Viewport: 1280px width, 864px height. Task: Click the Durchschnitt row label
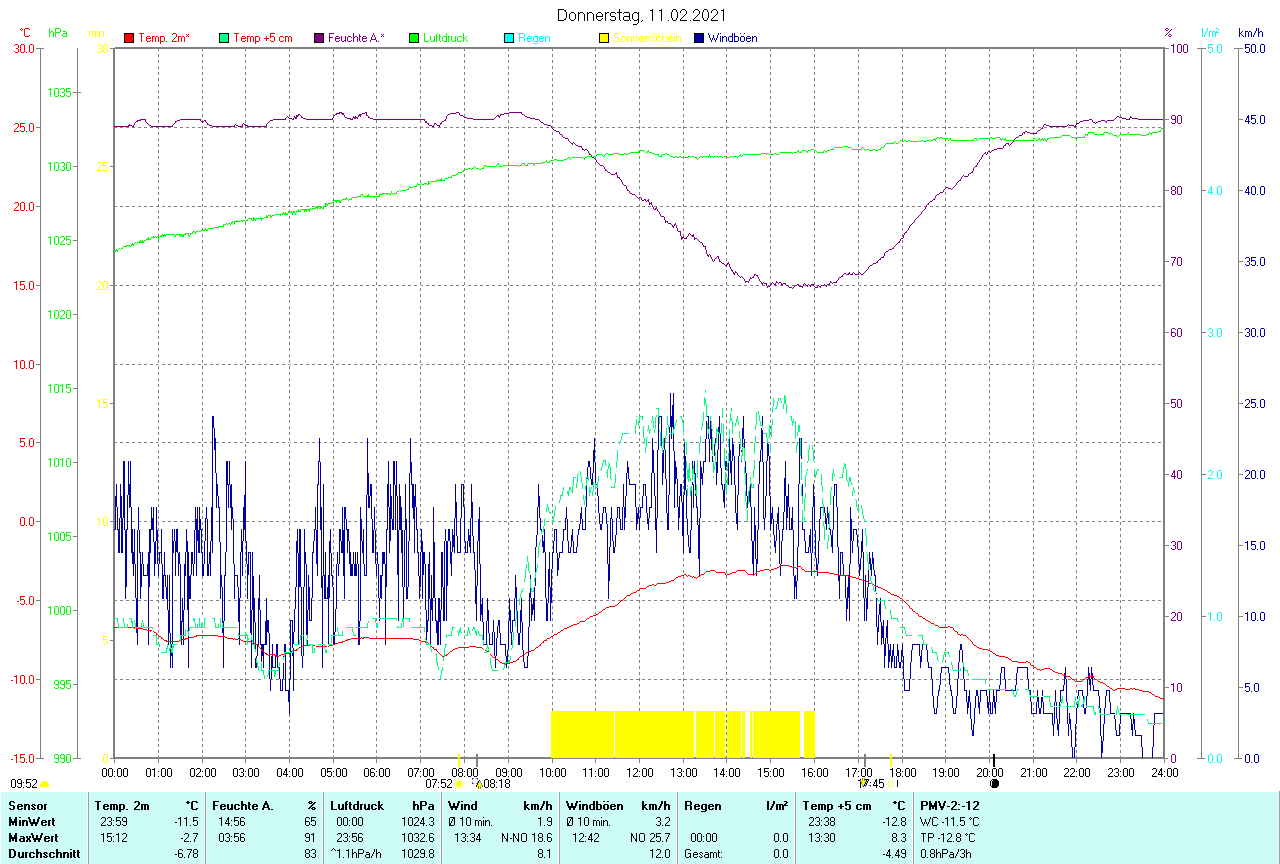click(42, 854)
